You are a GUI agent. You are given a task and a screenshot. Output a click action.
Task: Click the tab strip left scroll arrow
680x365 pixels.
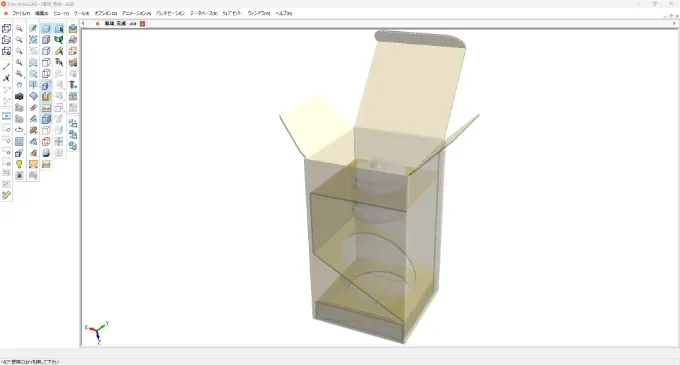click(83, 24)
